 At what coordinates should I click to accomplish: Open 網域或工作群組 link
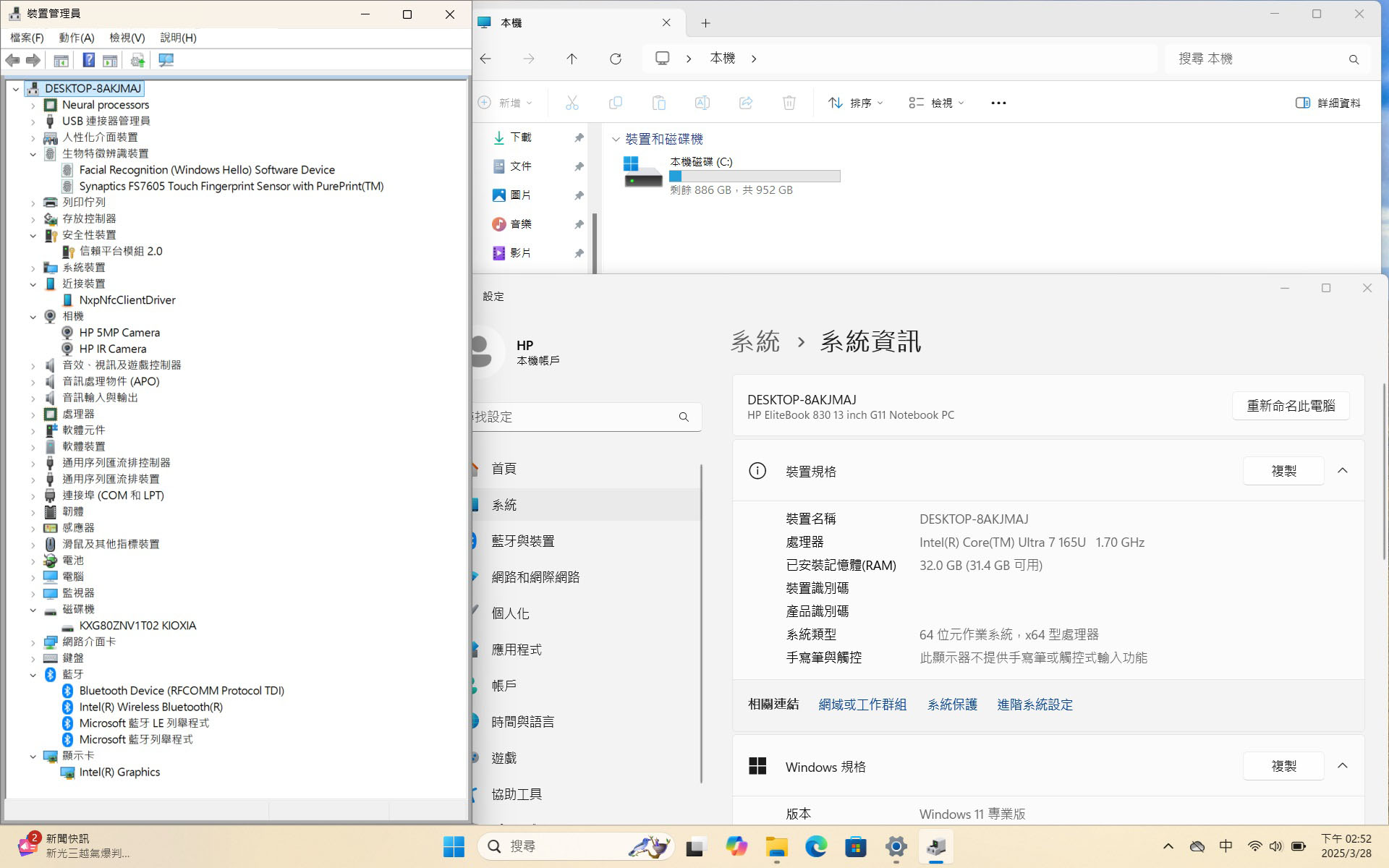coord(862,705)
